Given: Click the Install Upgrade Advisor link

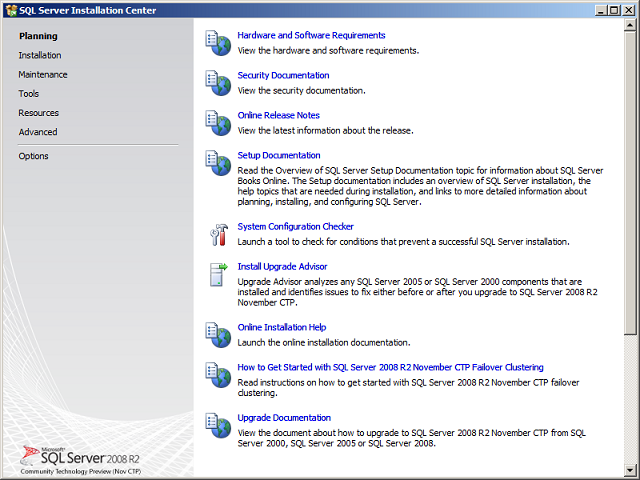Looking at the screenshot, I should tap(282, 267).
